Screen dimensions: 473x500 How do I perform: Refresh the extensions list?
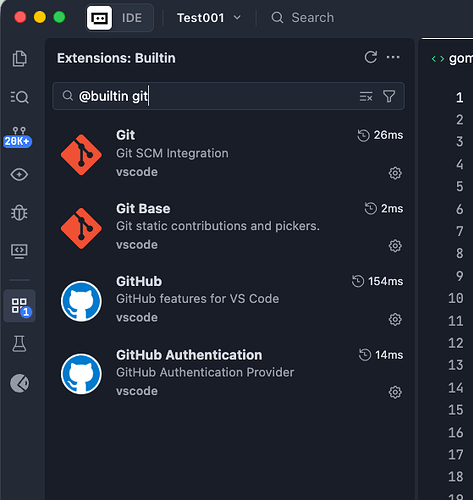[371, 57]
